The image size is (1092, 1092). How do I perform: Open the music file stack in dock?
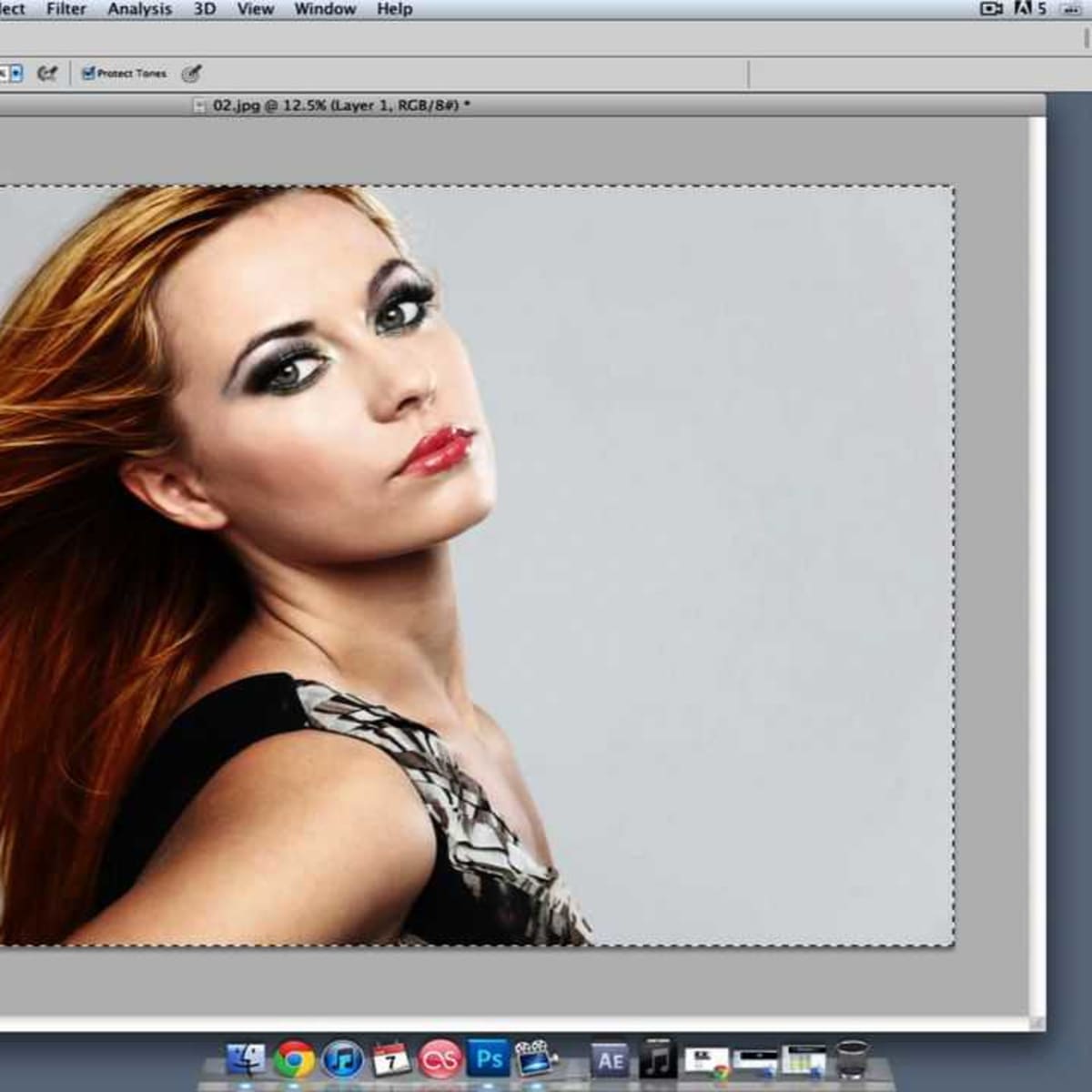point(657,1058)
